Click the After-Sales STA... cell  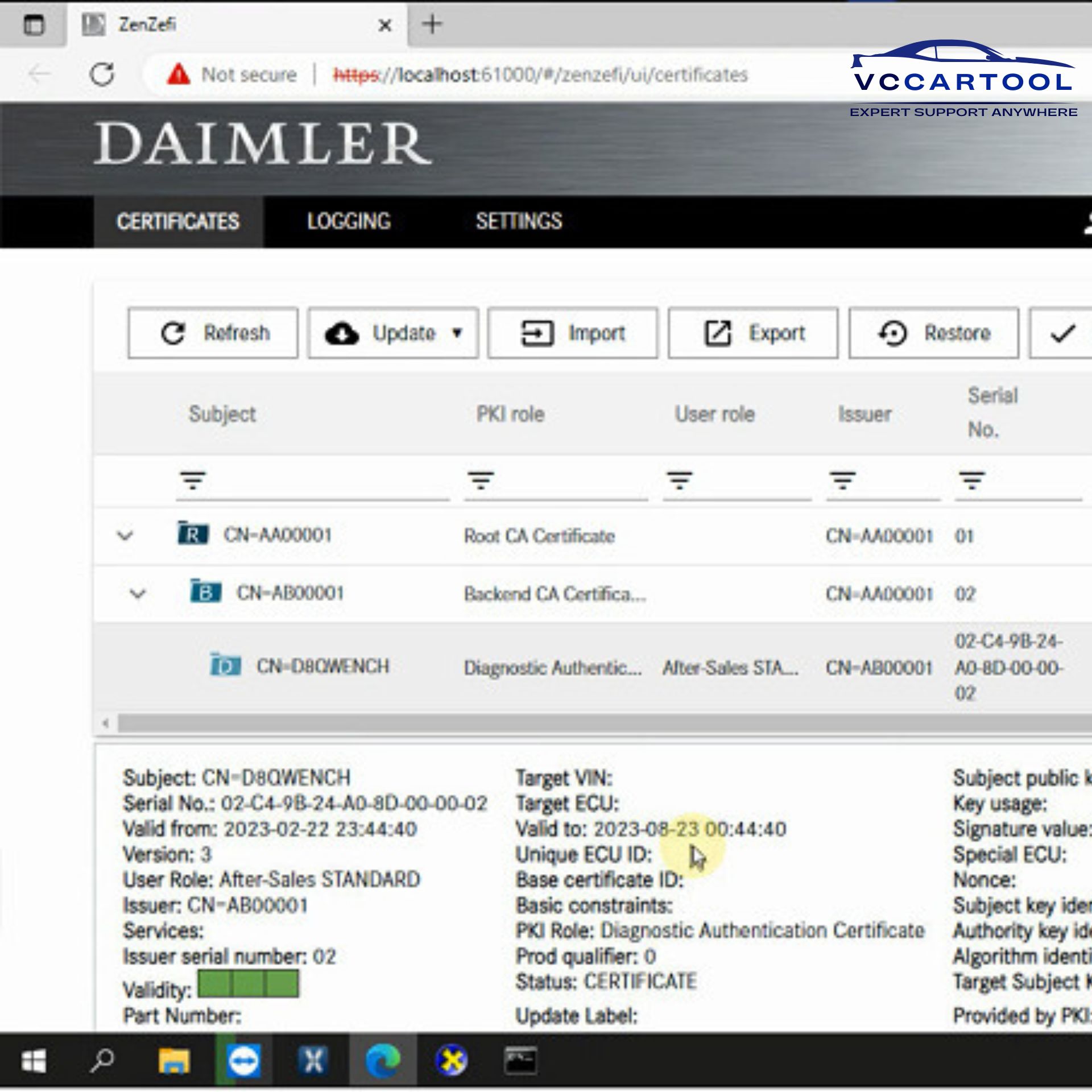click(x=730, y=667)
